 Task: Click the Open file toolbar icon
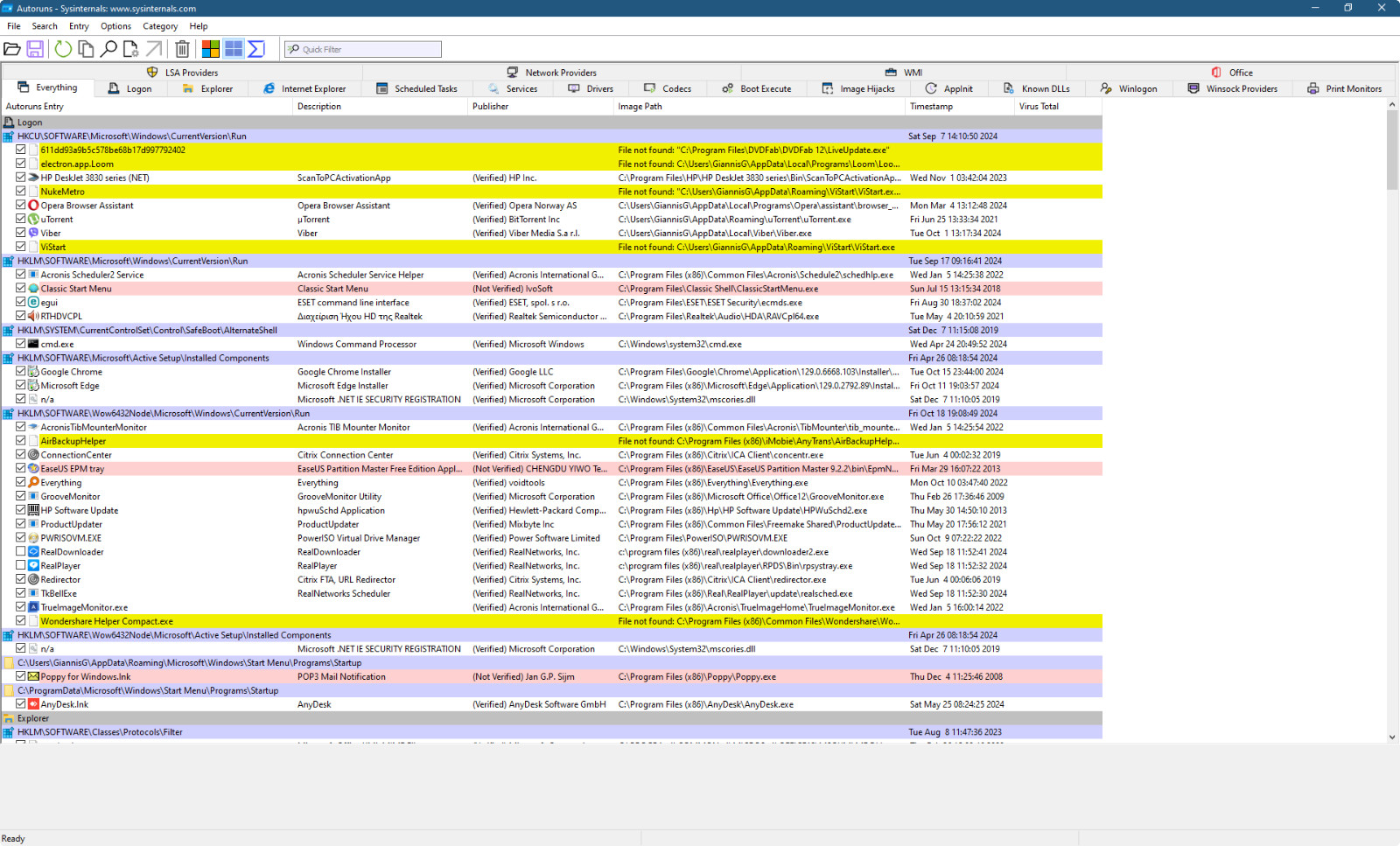[12, 49]
